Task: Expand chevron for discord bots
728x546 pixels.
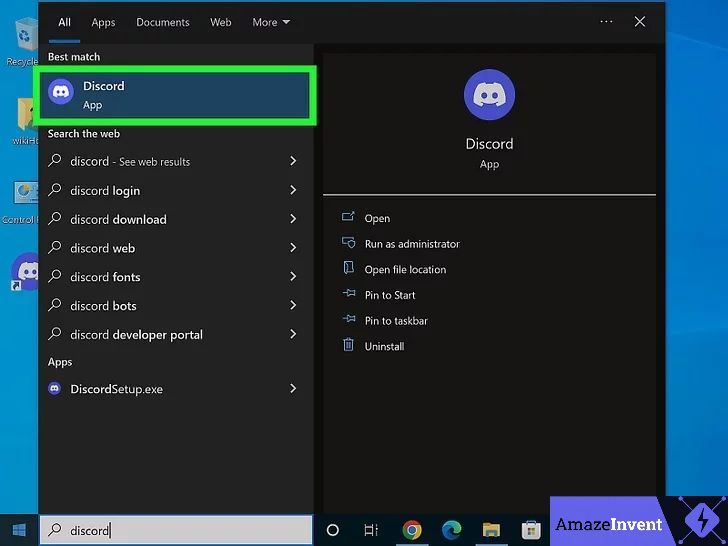Action: [293, 305]
